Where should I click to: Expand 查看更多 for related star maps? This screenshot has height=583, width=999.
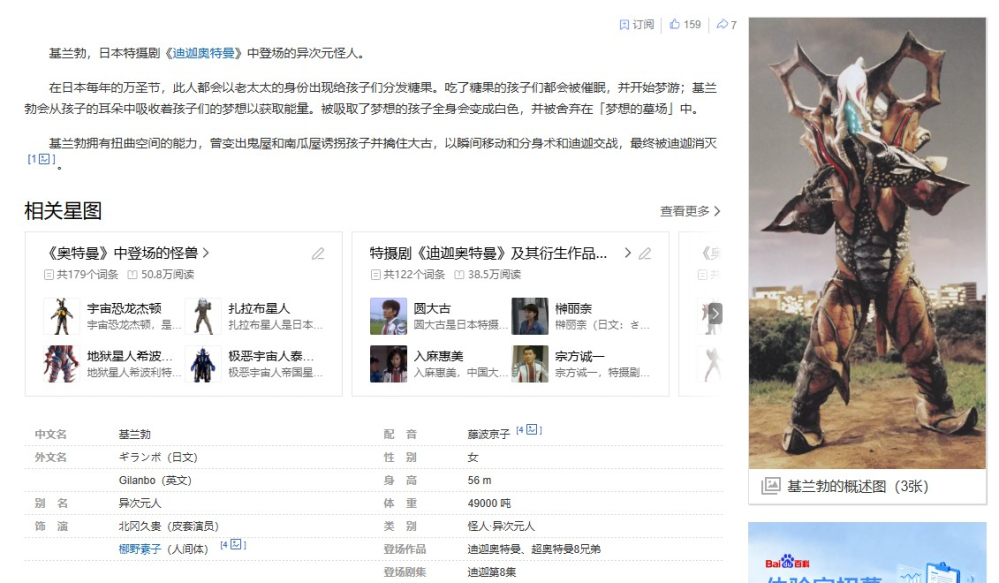tap(690, 211)
